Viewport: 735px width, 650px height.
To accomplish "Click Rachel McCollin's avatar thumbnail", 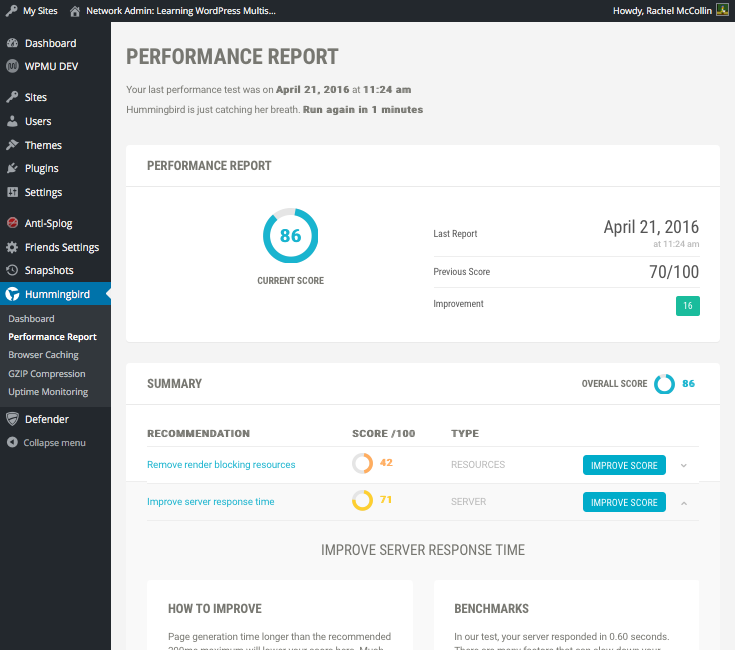I will (722, 10).
